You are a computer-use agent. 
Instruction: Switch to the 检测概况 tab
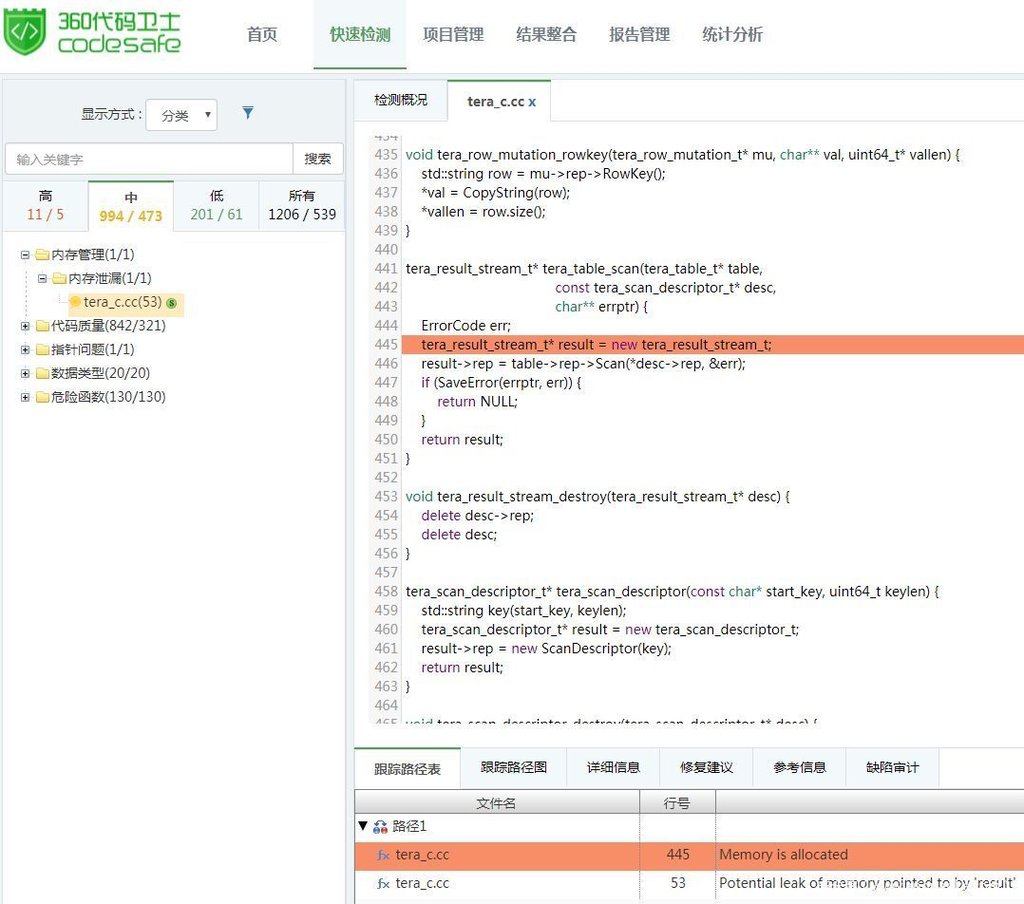400,100
